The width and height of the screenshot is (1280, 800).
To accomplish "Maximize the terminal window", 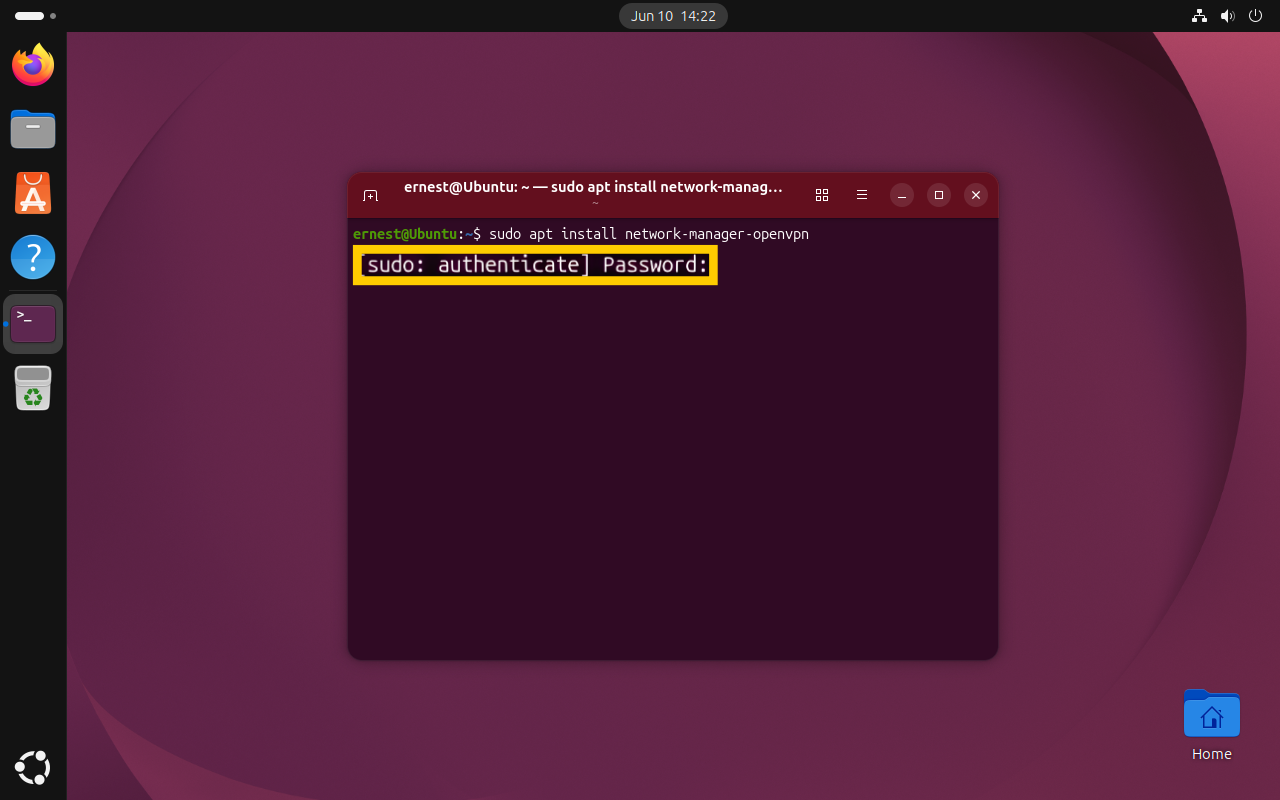I will pyautogui.click(x=938, y=195).
